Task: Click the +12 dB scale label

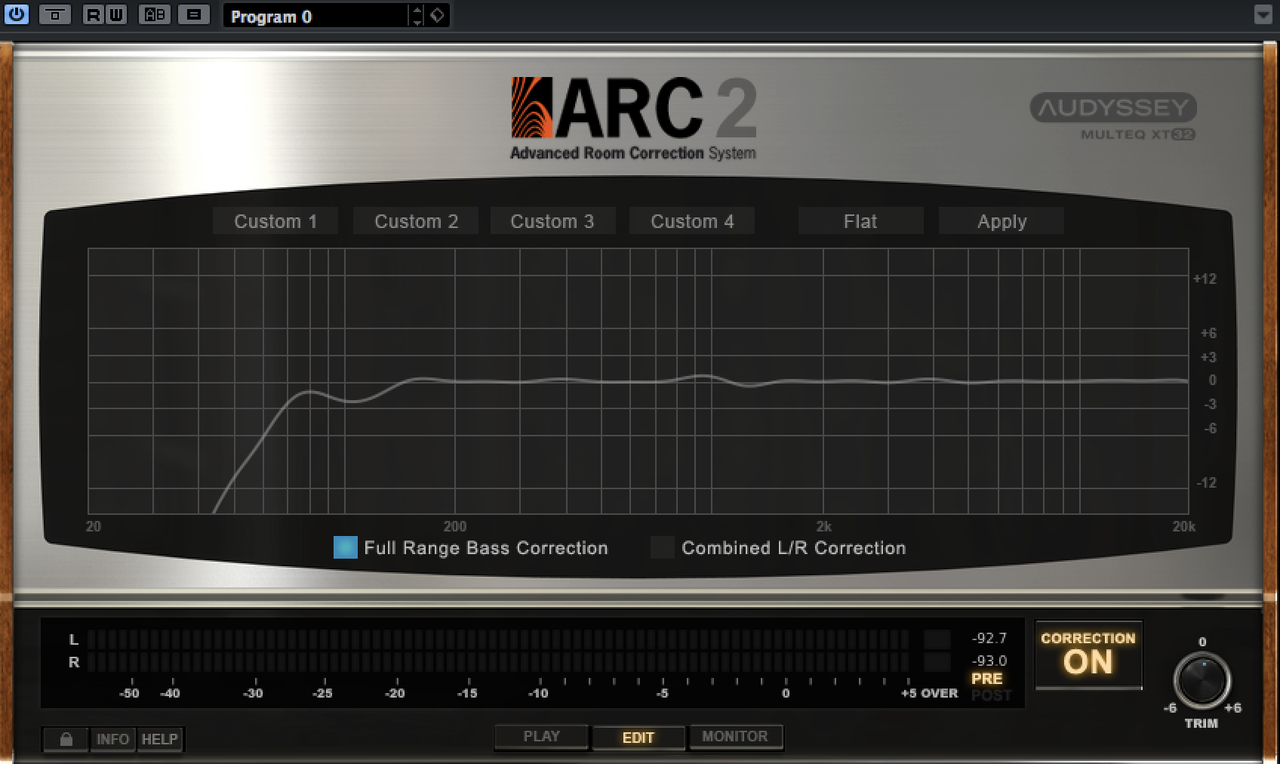Action: point(1205,279)
